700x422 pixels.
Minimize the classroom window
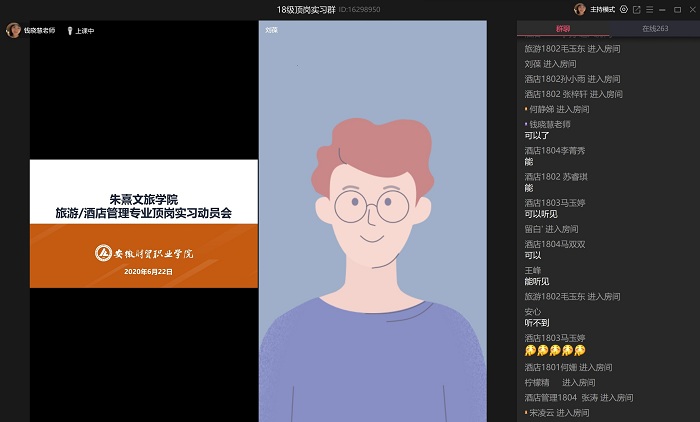[x=663, y=9]
